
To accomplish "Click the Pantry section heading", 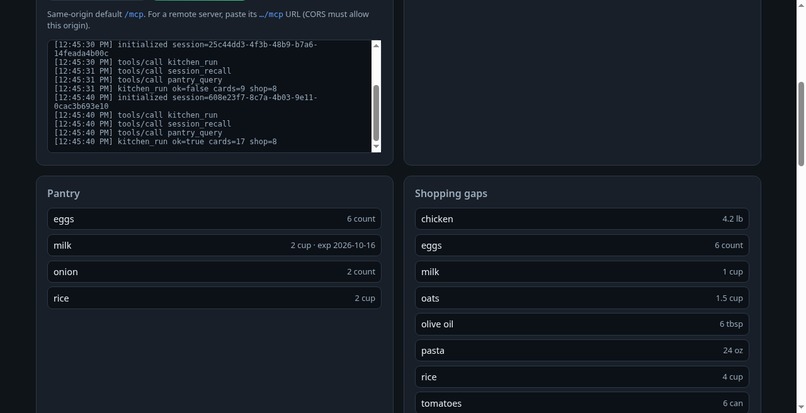I will pos(63,193).
